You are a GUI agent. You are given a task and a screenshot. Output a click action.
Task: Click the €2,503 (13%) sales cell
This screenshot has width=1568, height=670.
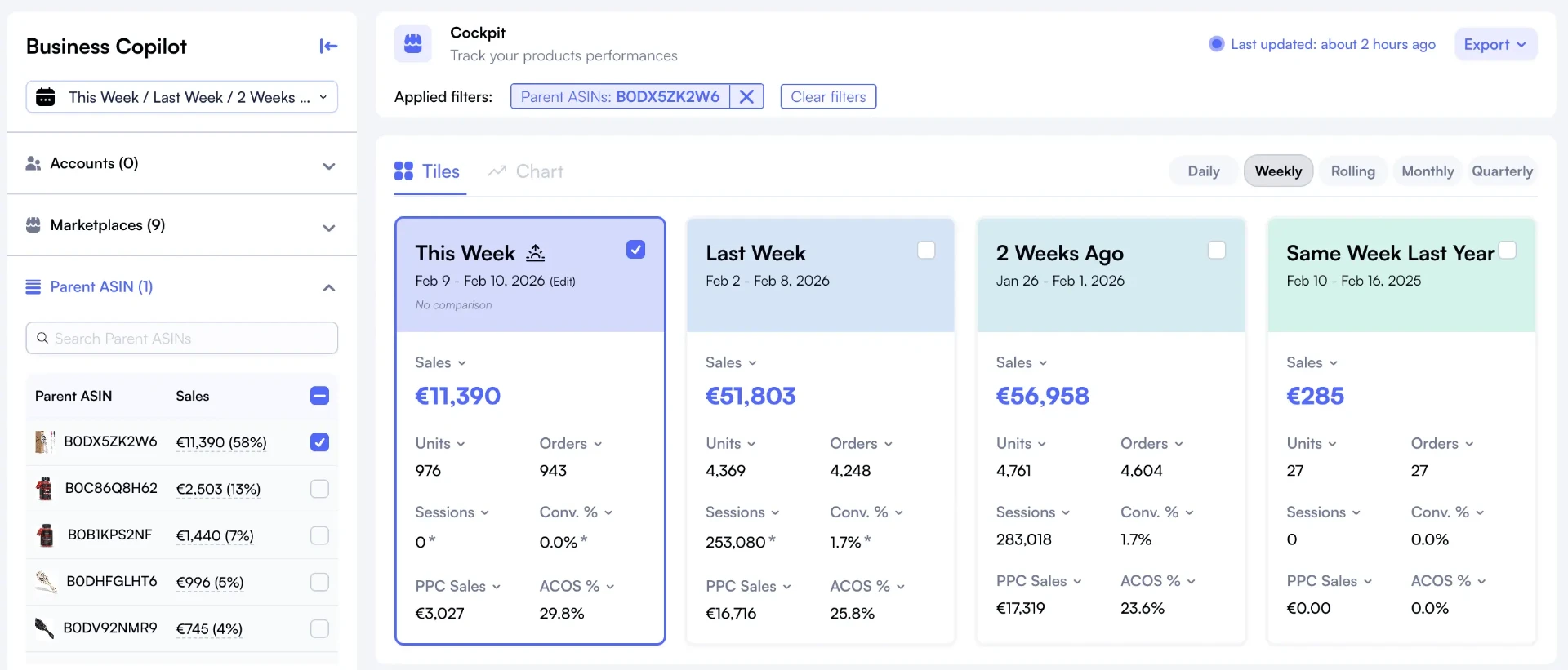(x=218, y=489)
